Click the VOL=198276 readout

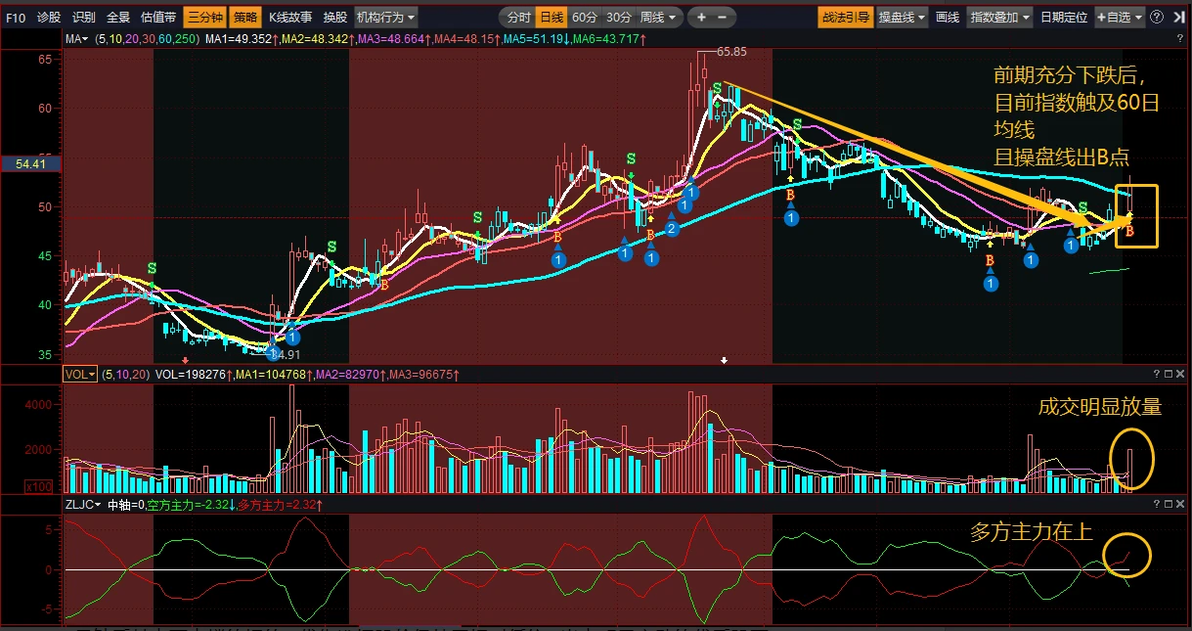point(191,374)
